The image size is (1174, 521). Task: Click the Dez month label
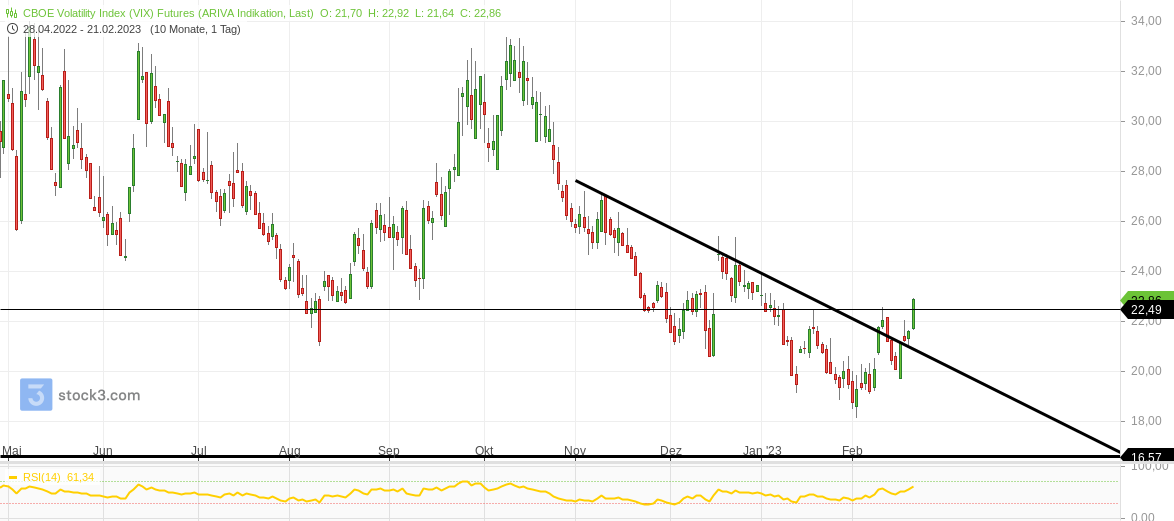pos(671,451)
